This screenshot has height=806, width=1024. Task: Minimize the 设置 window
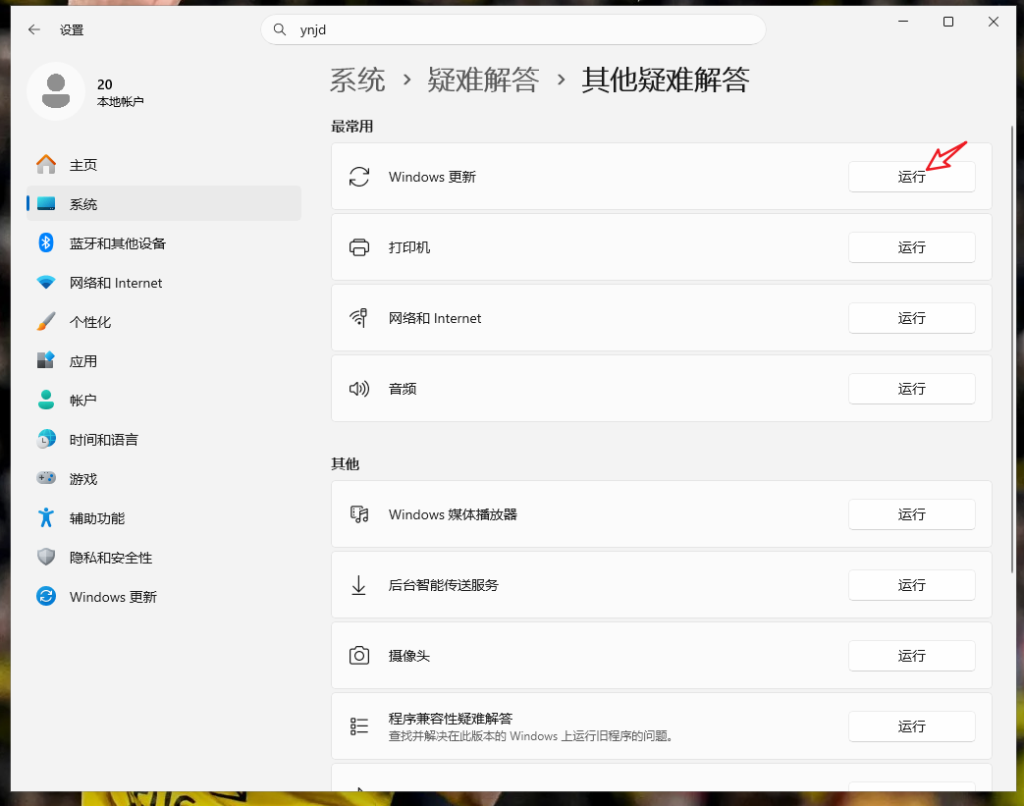(x=903, y=22)
